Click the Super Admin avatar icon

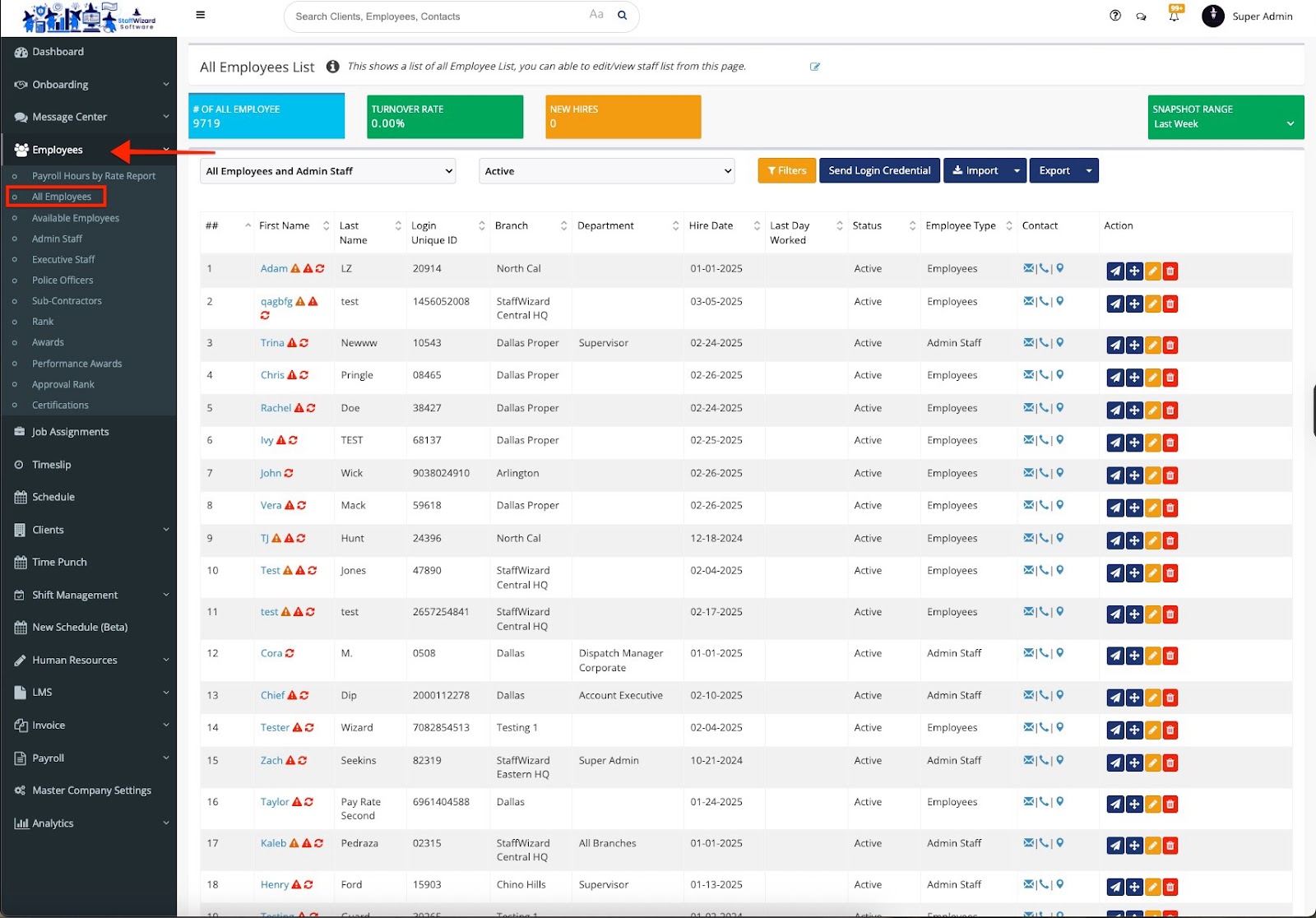(1213, 16)
